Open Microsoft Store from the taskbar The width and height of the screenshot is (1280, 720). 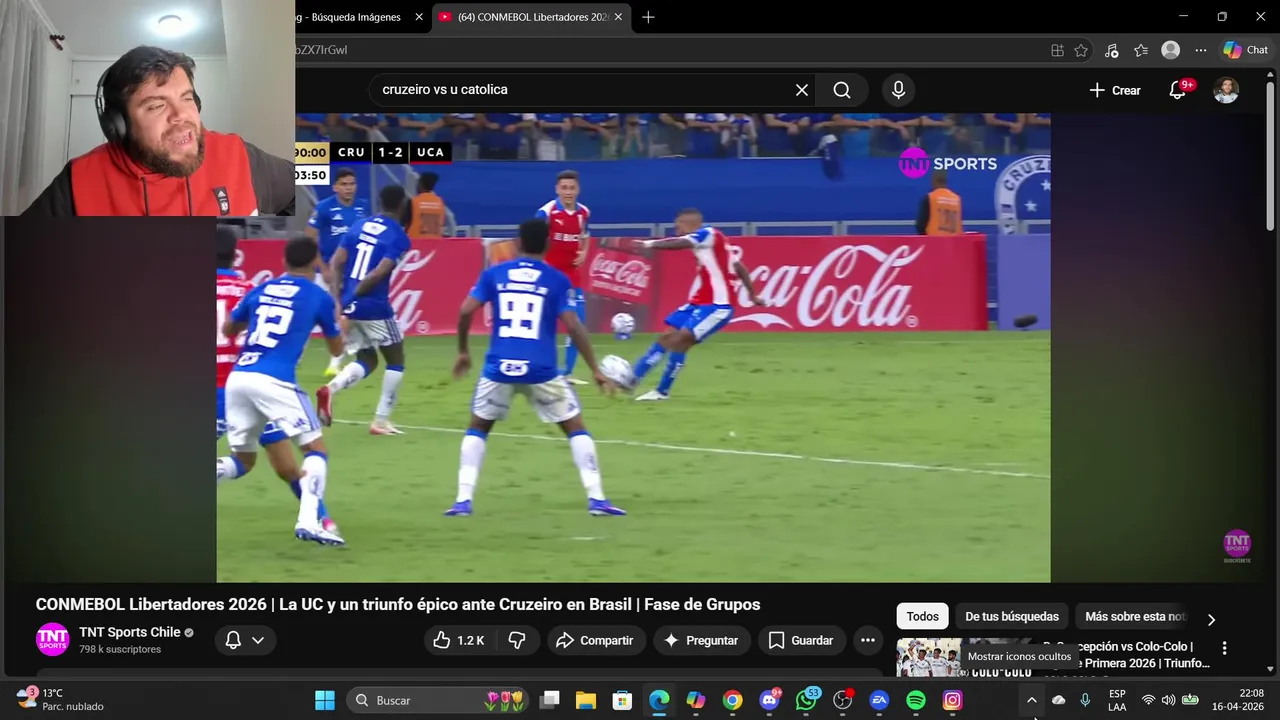tap(622, 700)
